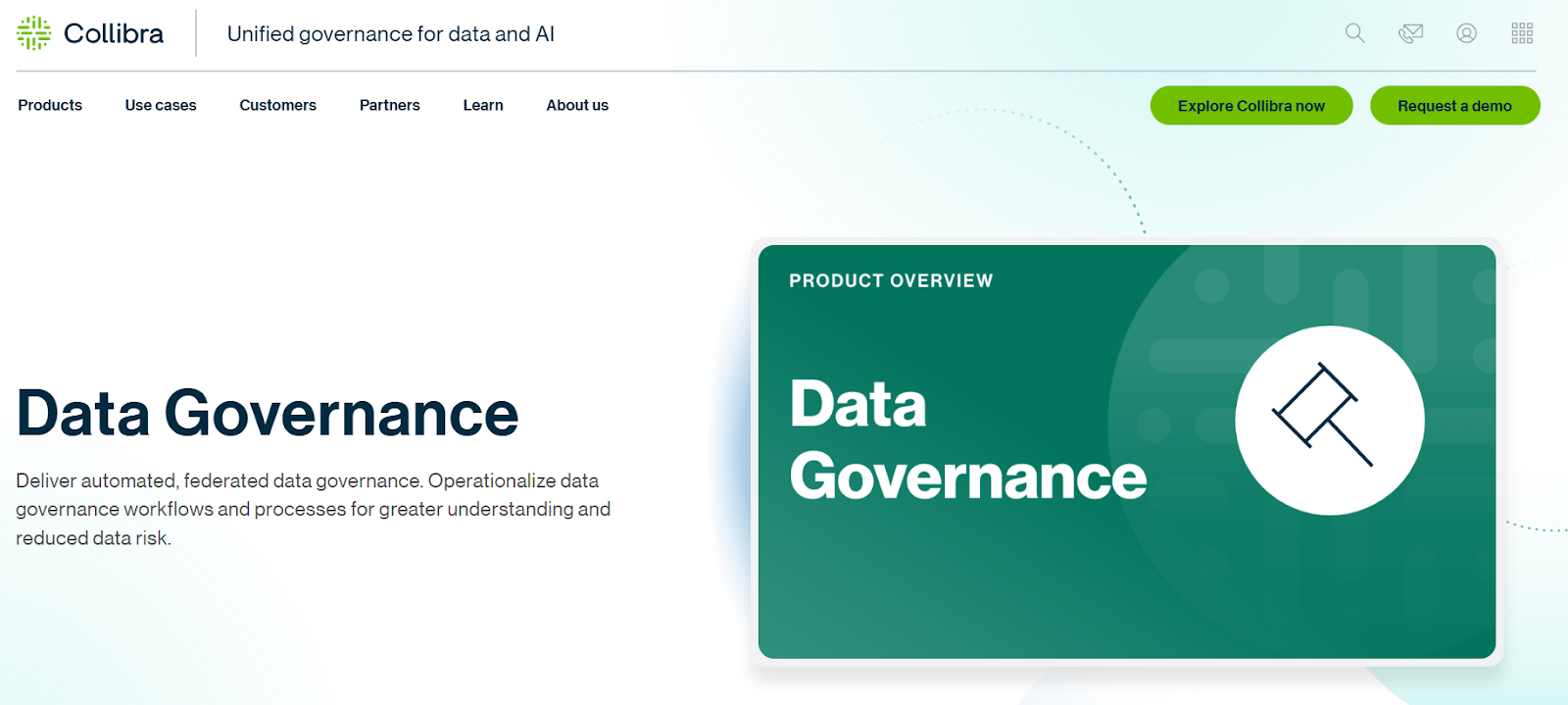Open the Use cases menu
This screenshot has width=1568, height=705.
tap(161, 105)
